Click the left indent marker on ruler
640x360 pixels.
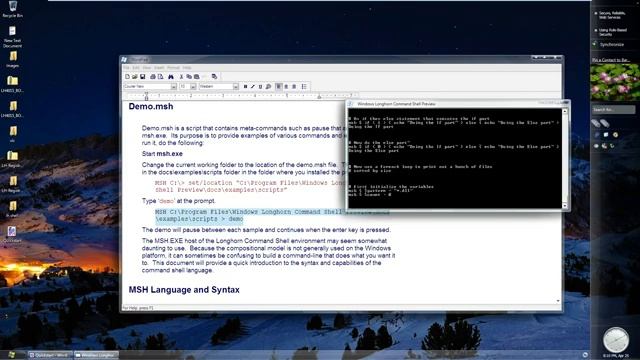[147, 96]
